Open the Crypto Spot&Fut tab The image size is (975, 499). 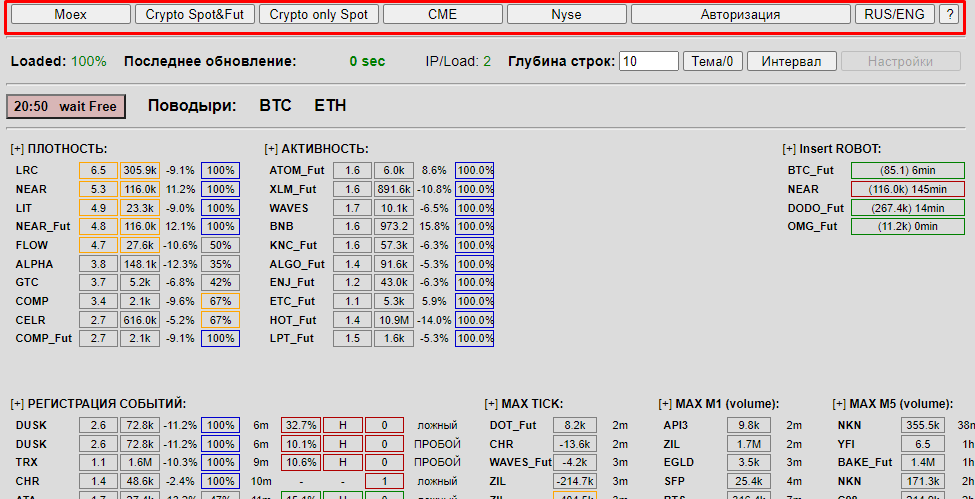tap(194, 15)
